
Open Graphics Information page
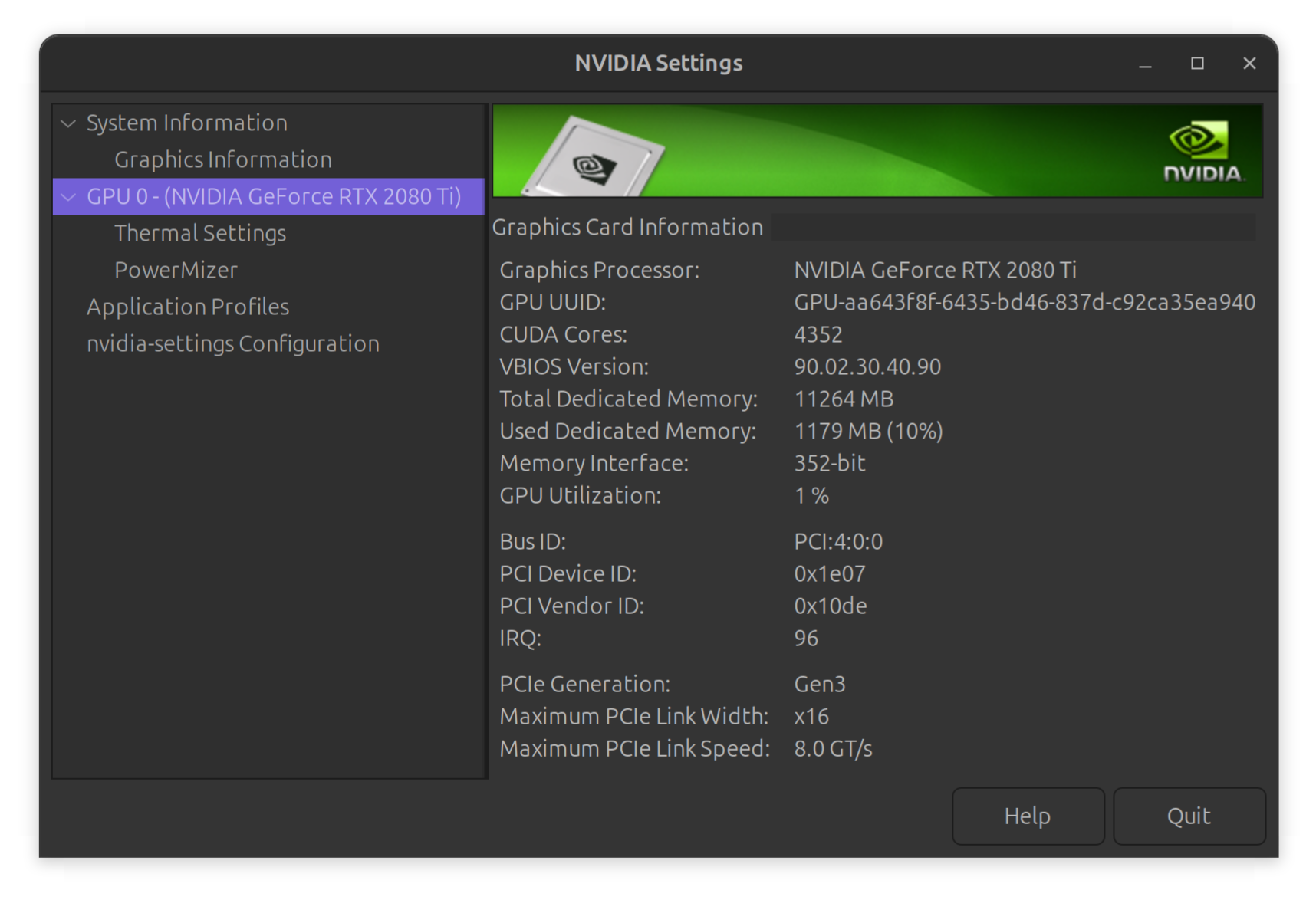tap(222, 159)
